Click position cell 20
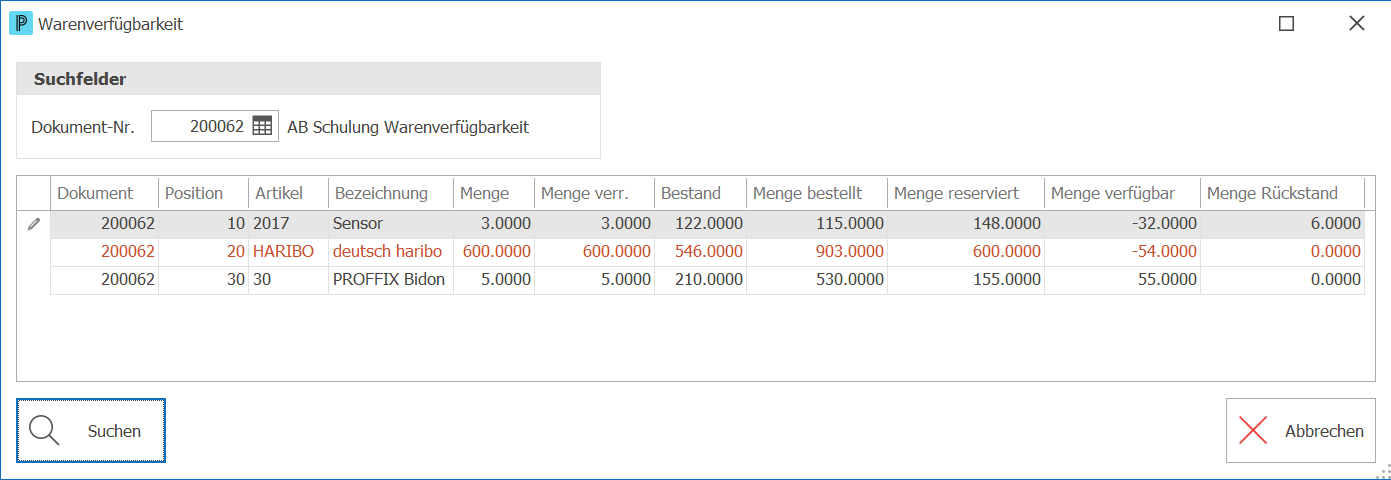The width and height of the screenshot is (1391, 480). pyautogui.click(x=204, y=252)
